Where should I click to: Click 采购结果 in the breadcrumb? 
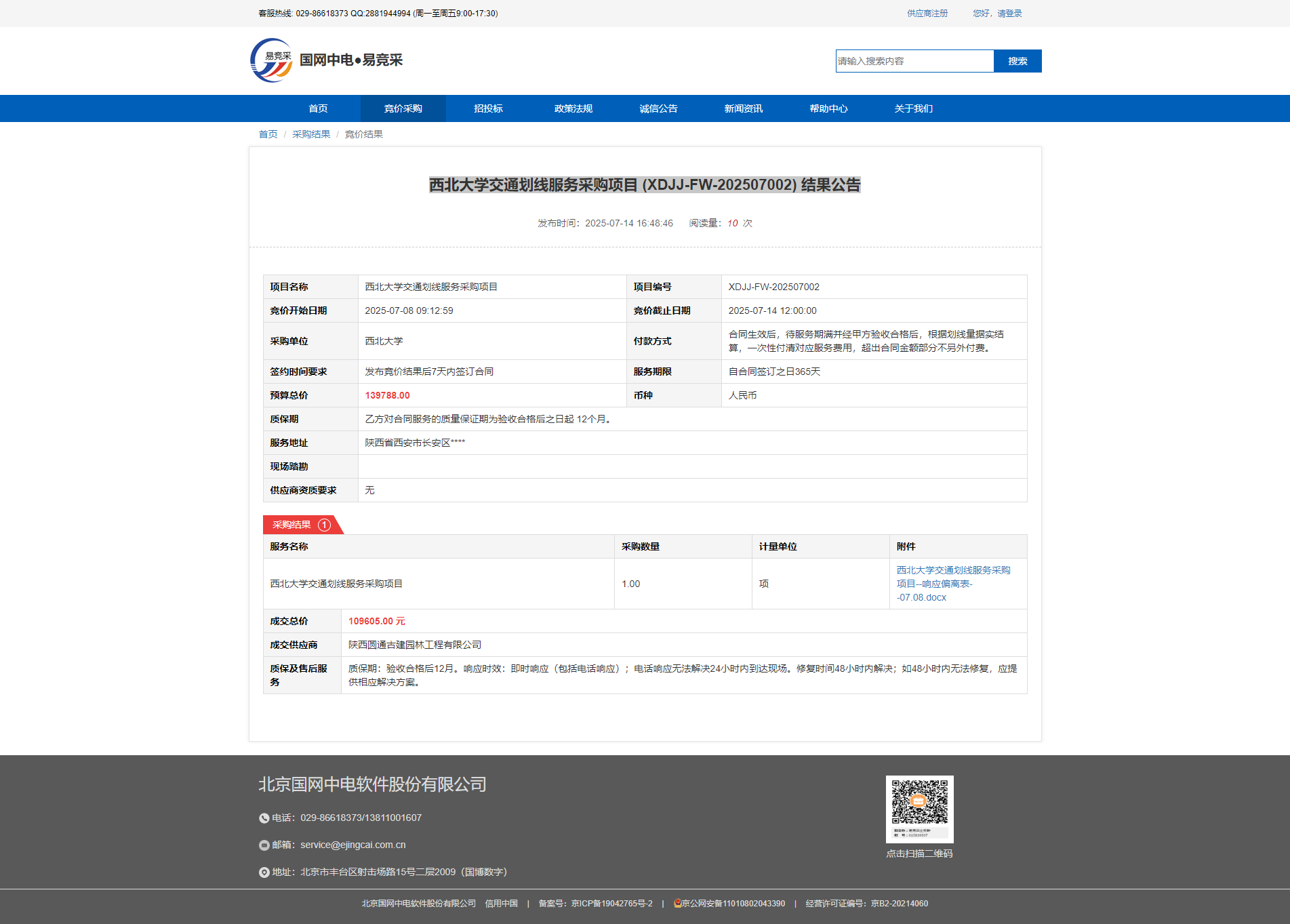pyautogui.click(x=311, y=134)
